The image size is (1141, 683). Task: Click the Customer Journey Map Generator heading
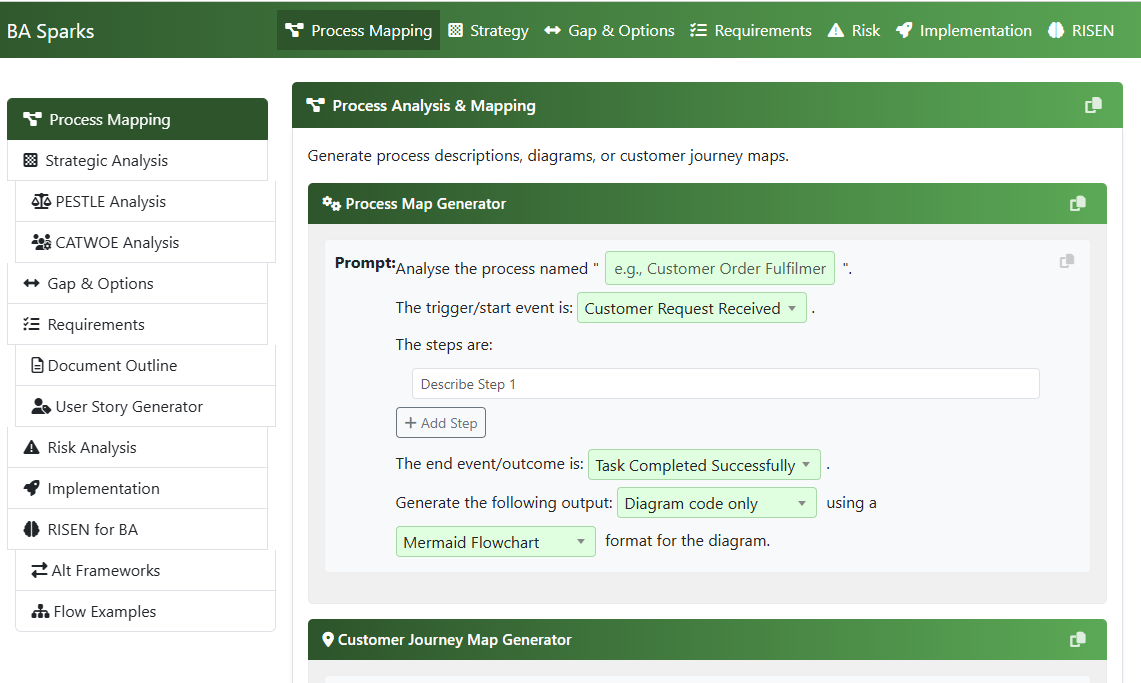(455, 640)
